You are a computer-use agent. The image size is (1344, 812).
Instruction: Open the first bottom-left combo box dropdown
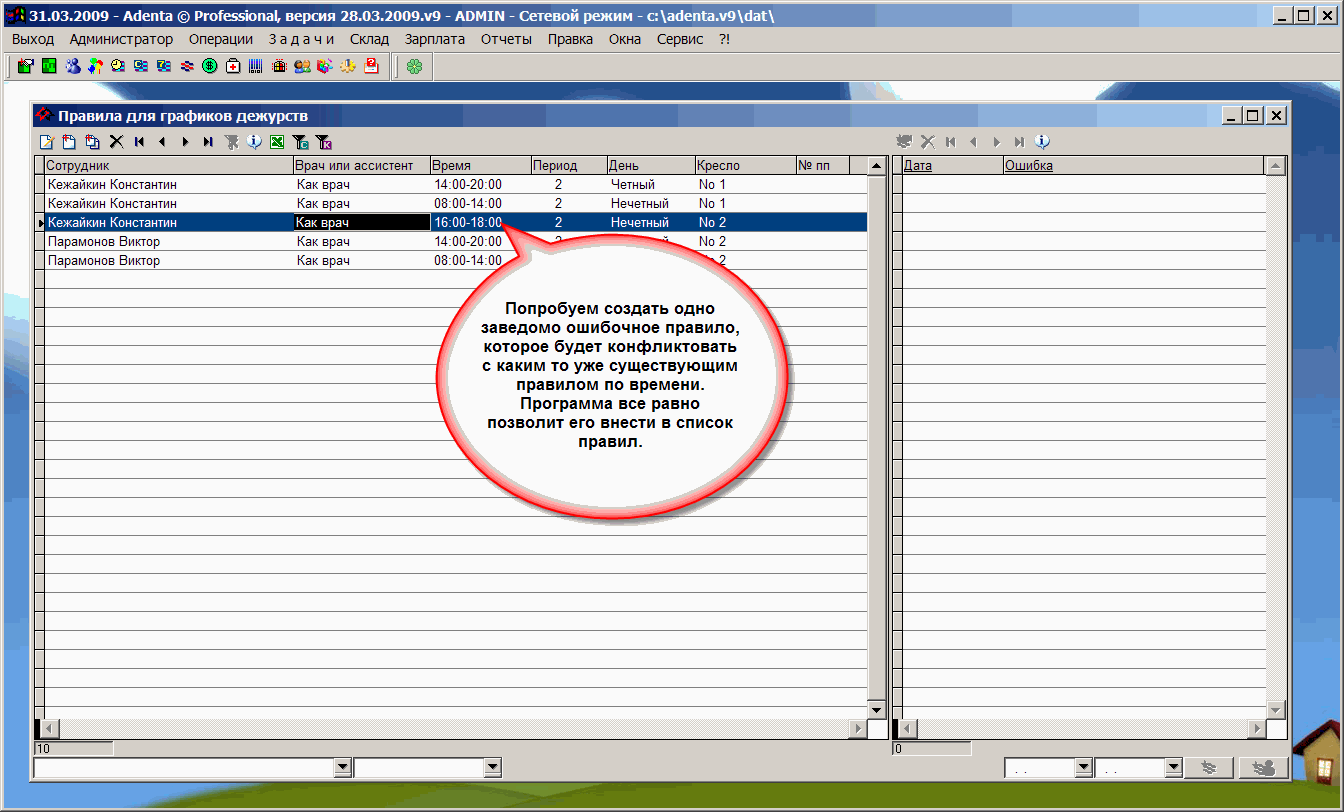[x=343, y=767]
